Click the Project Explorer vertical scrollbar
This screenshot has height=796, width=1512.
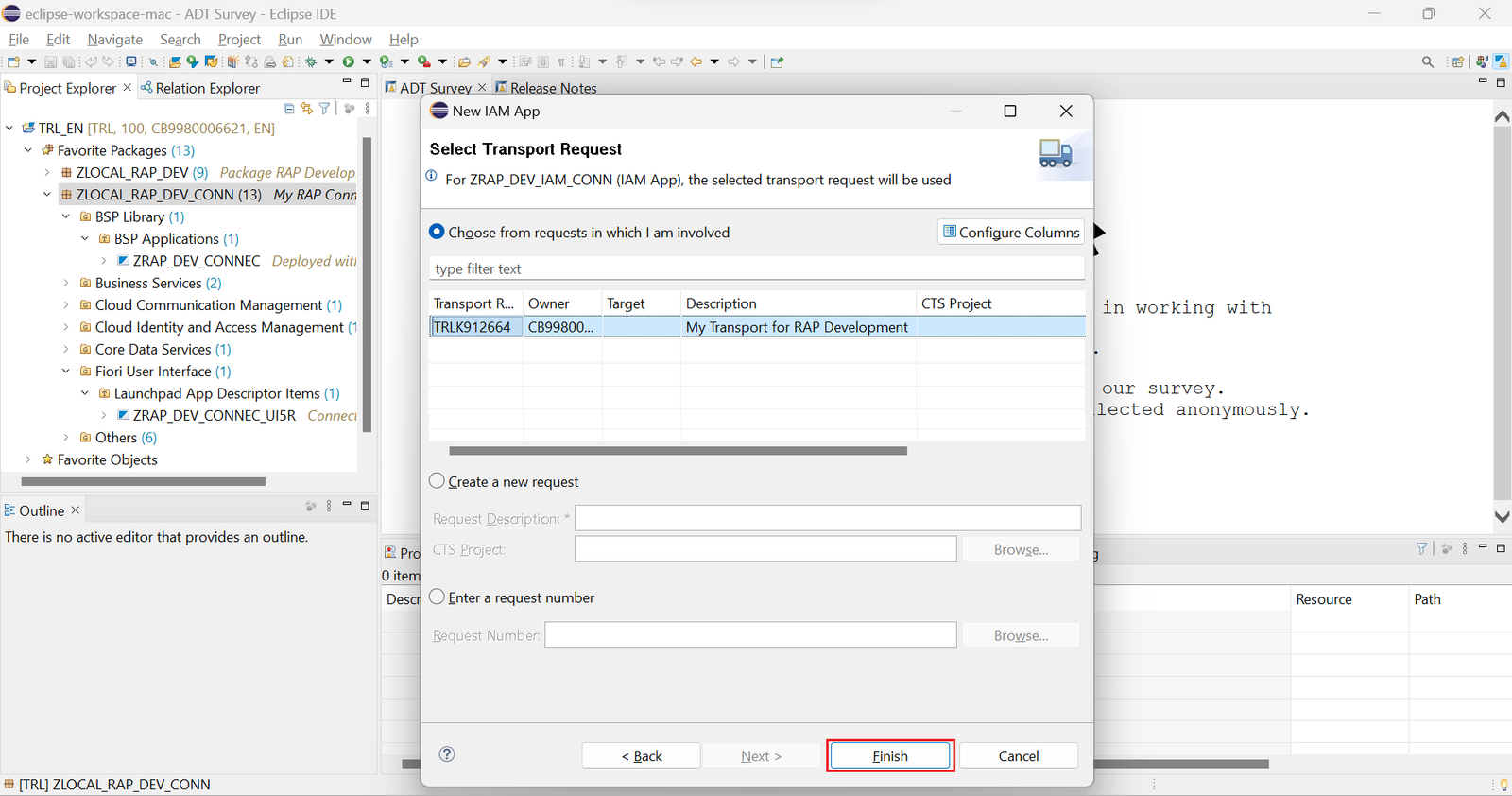point(367,284)
